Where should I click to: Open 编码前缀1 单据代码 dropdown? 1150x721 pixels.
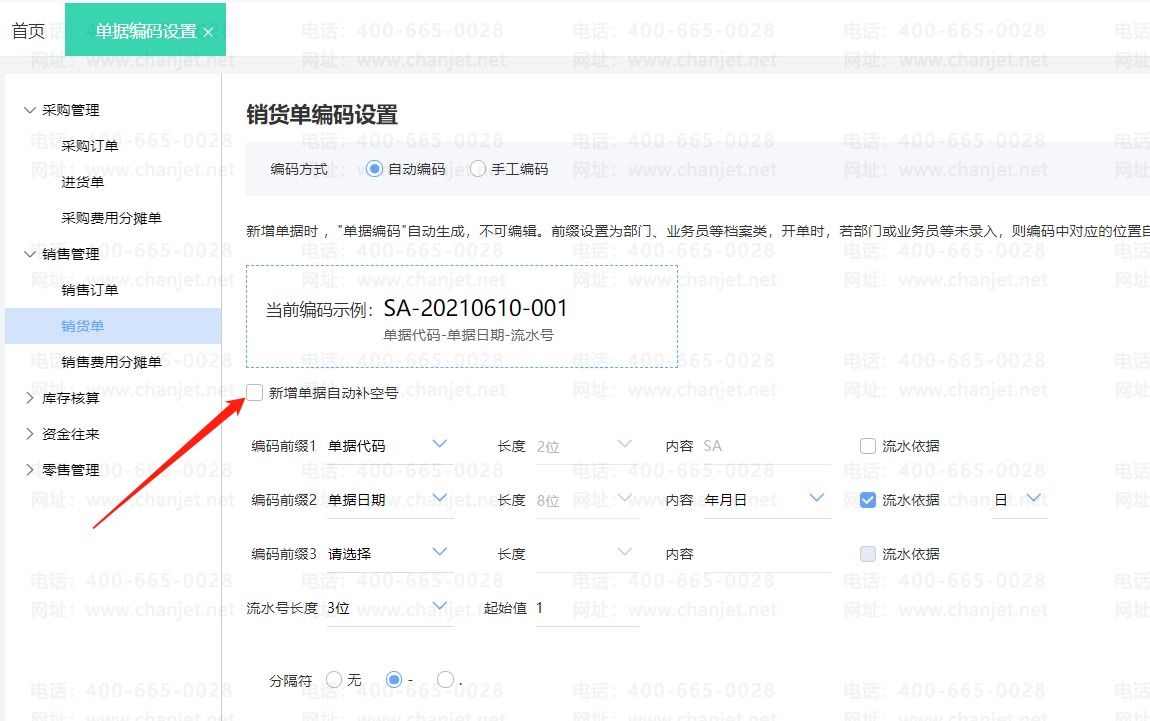389,446
